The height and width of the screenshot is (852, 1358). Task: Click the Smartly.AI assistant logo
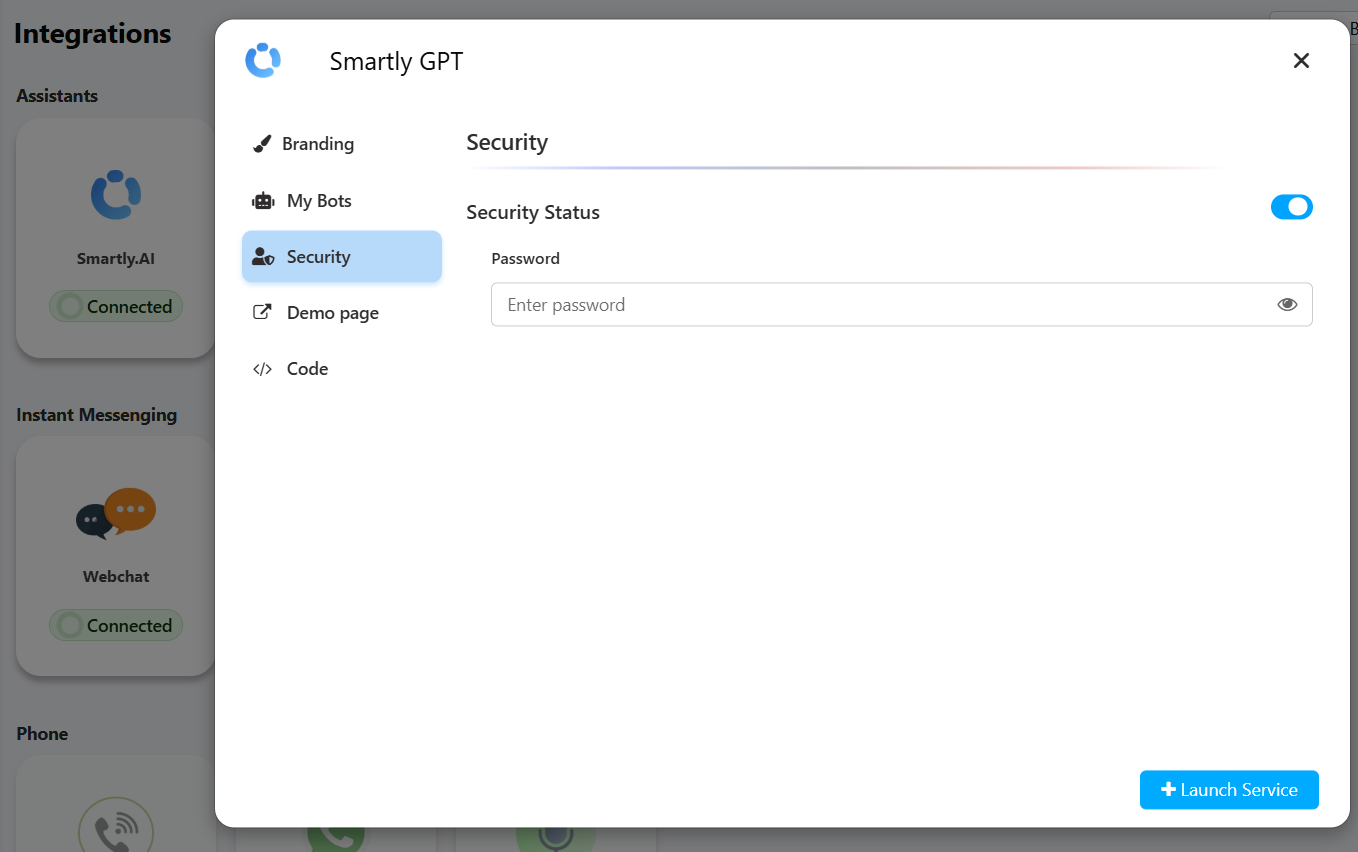click(116, 195)
